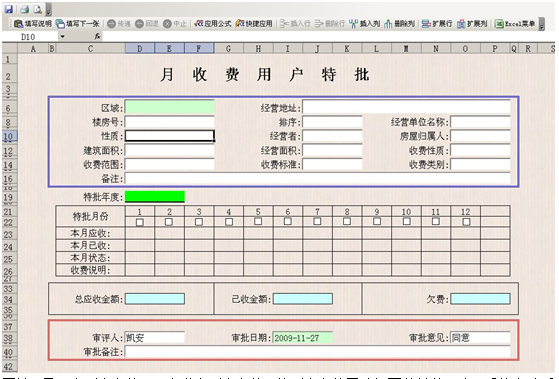Click the fx insert function icon

coord(97,36)
